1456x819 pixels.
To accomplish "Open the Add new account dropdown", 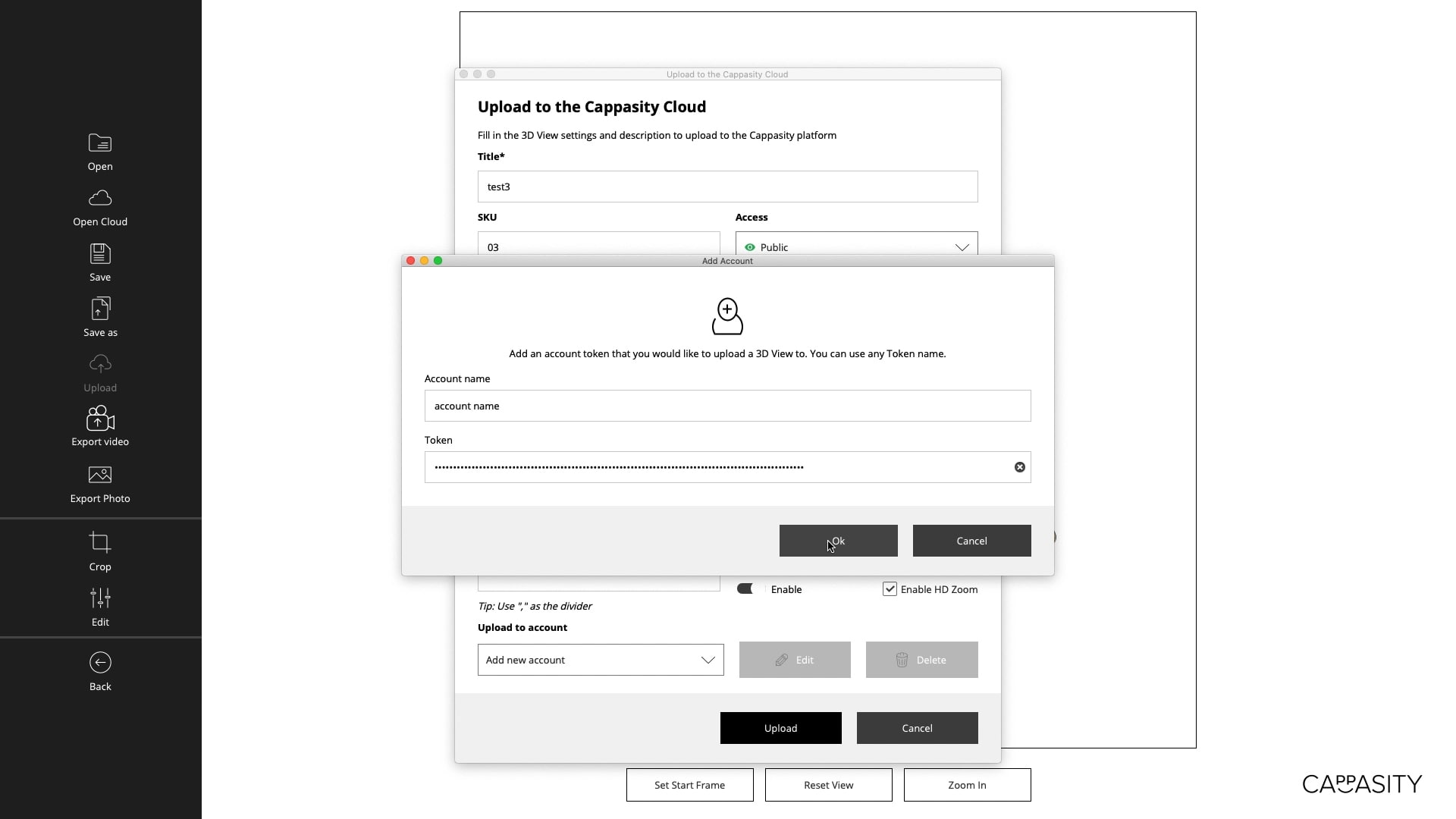I will click(x=601, y=660).
